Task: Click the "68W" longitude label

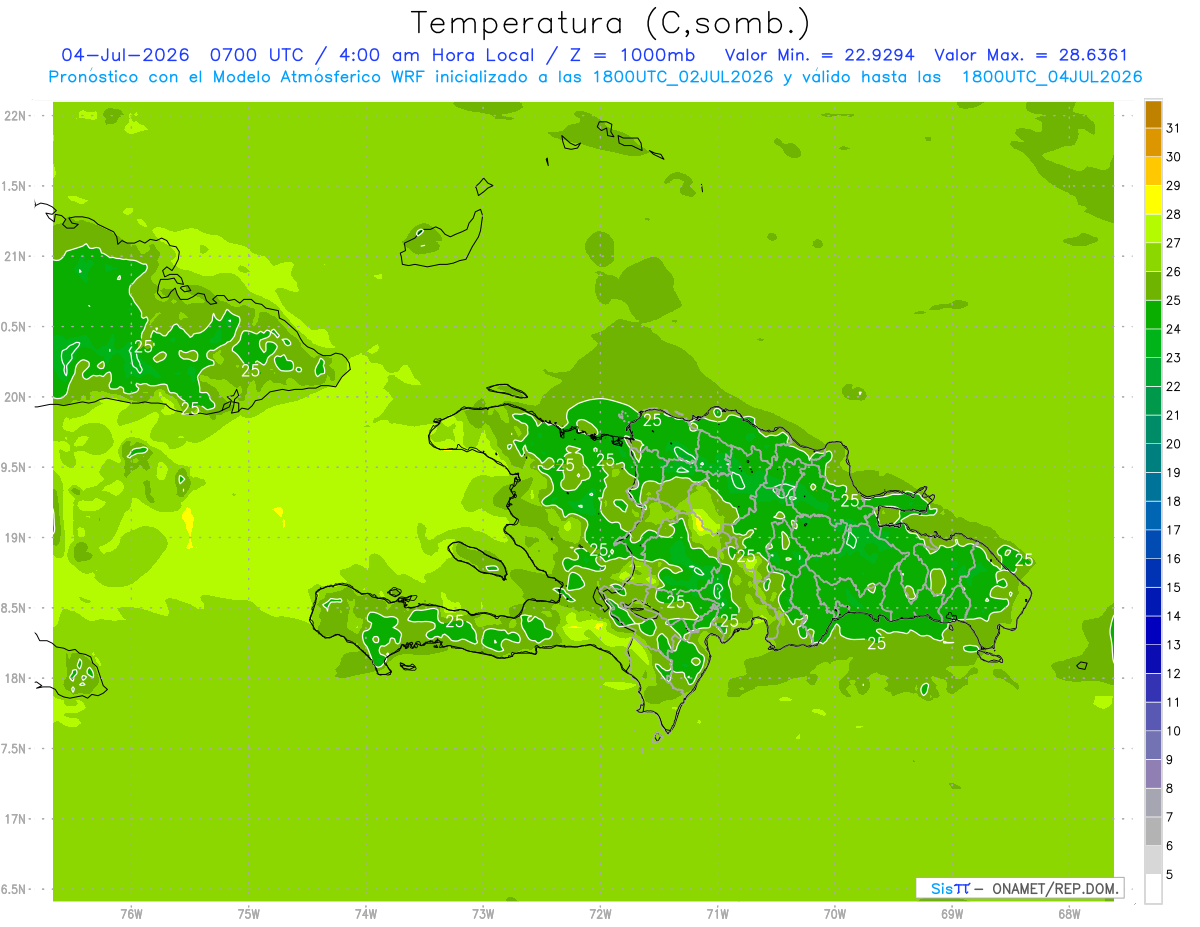Action: tap(1069, 914)
